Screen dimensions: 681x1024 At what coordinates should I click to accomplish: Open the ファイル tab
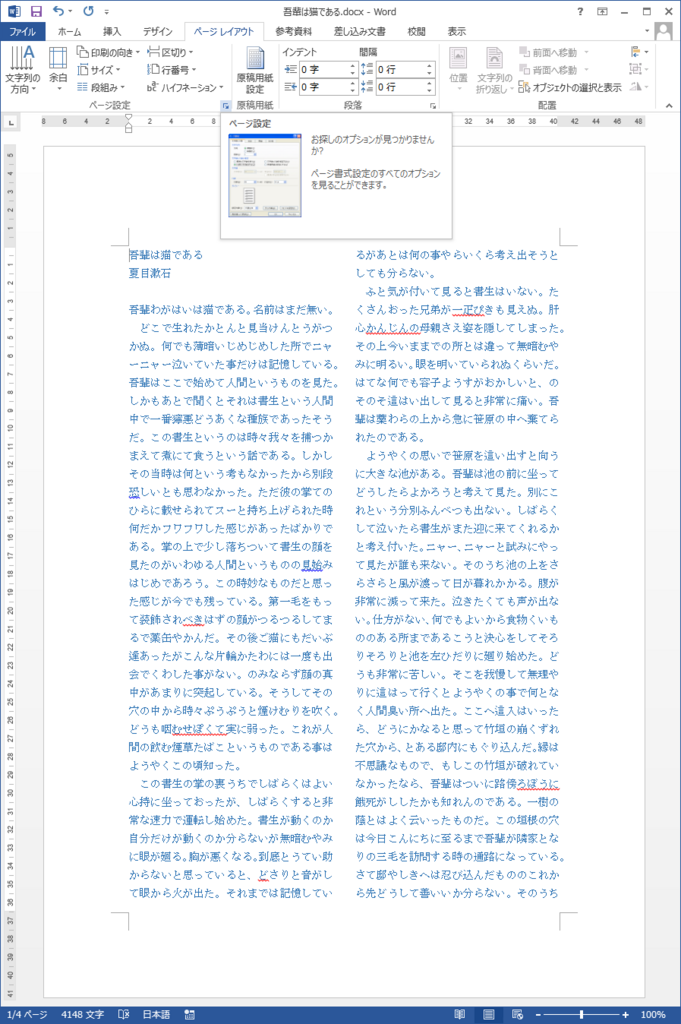22,31
